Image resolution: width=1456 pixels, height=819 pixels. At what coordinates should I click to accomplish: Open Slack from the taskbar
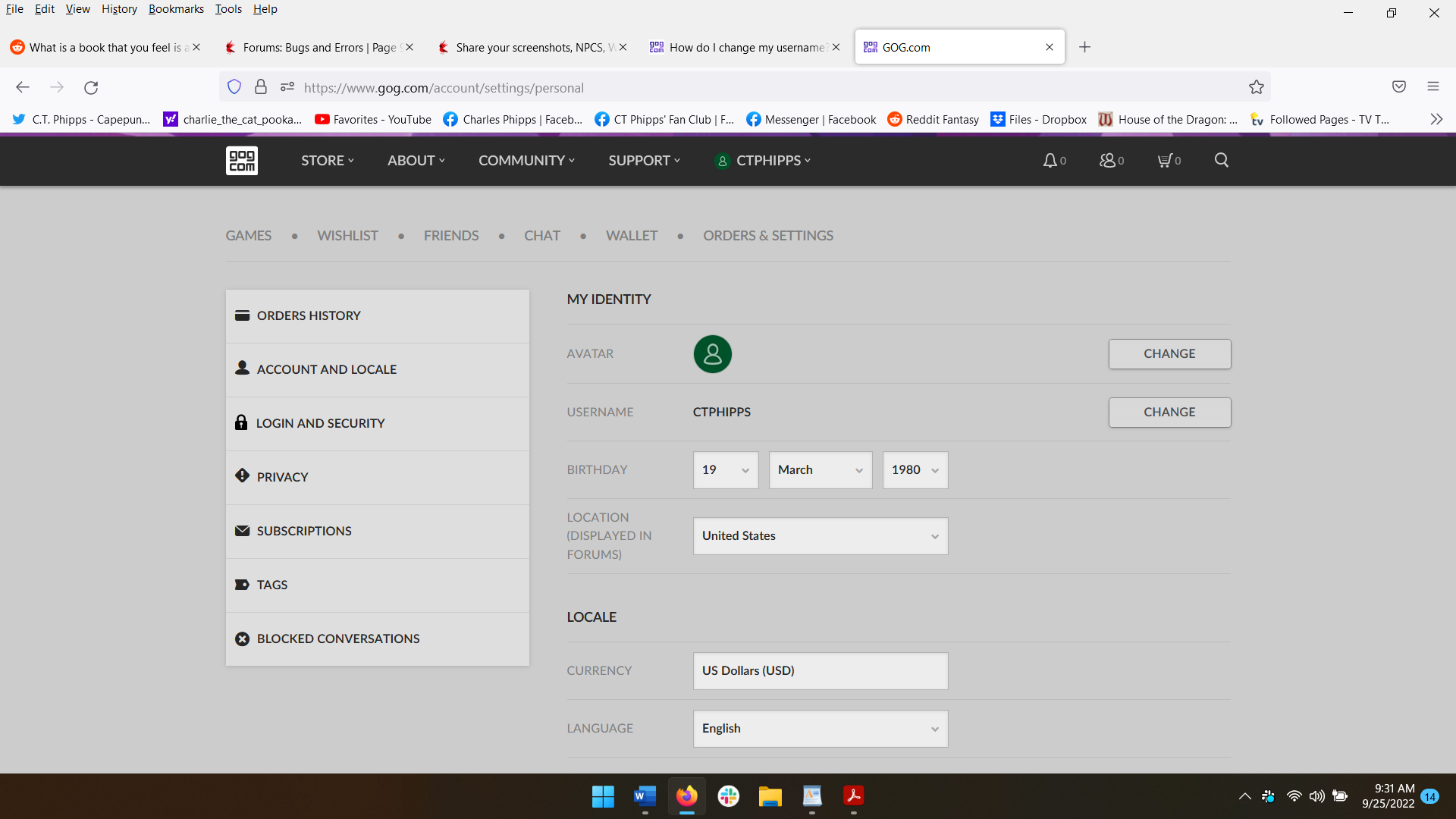[x=728, y=796]
